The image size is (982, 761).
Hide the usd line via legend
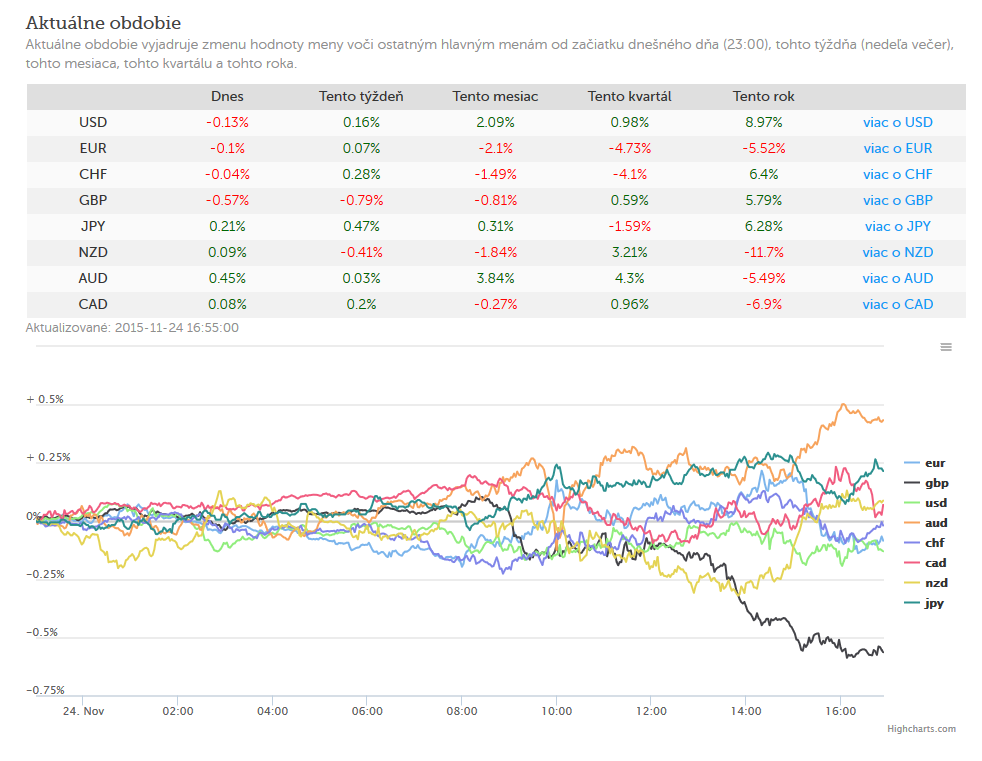926,503
